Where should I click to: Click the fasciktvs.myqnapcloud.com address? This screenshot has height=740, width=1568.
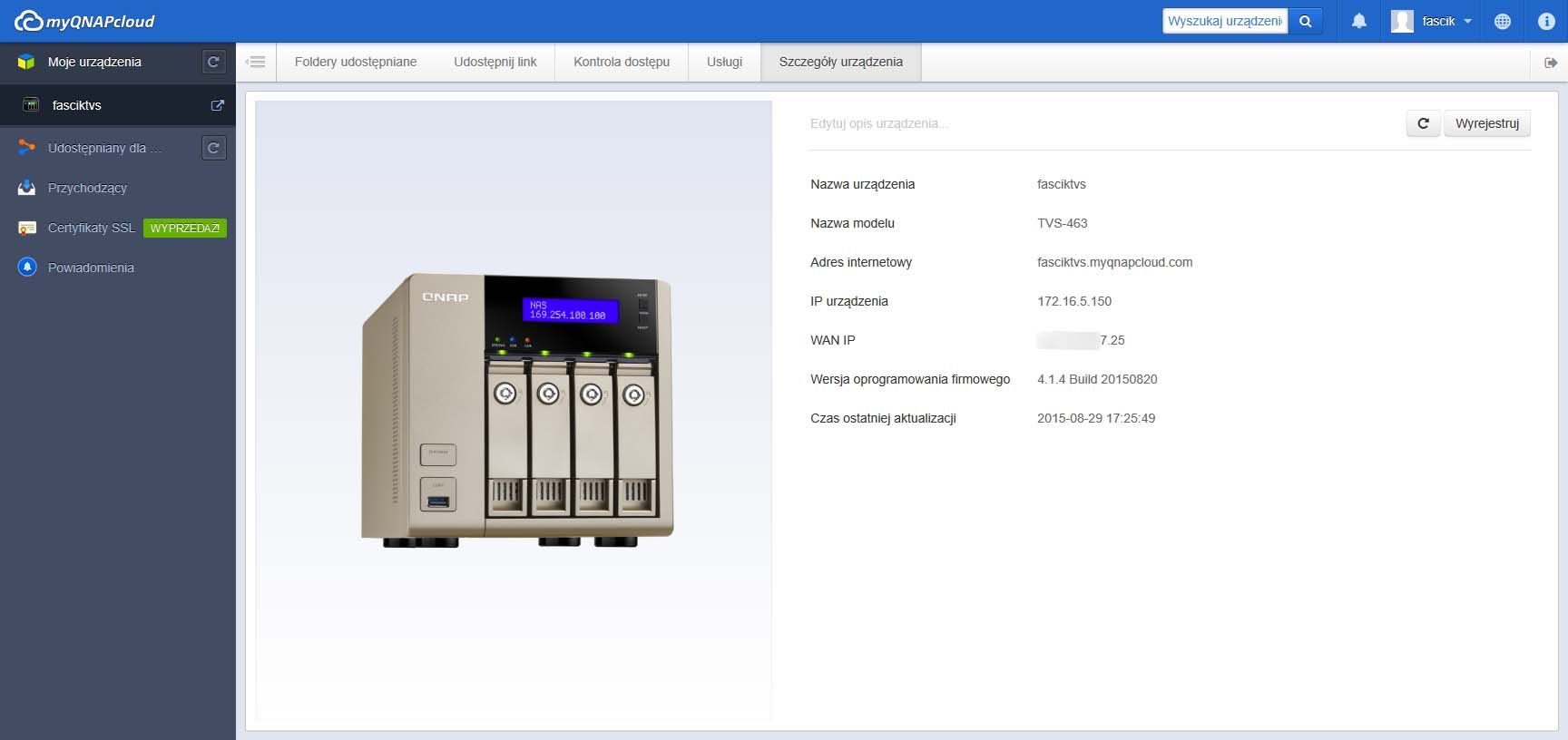coord(1115,262)
